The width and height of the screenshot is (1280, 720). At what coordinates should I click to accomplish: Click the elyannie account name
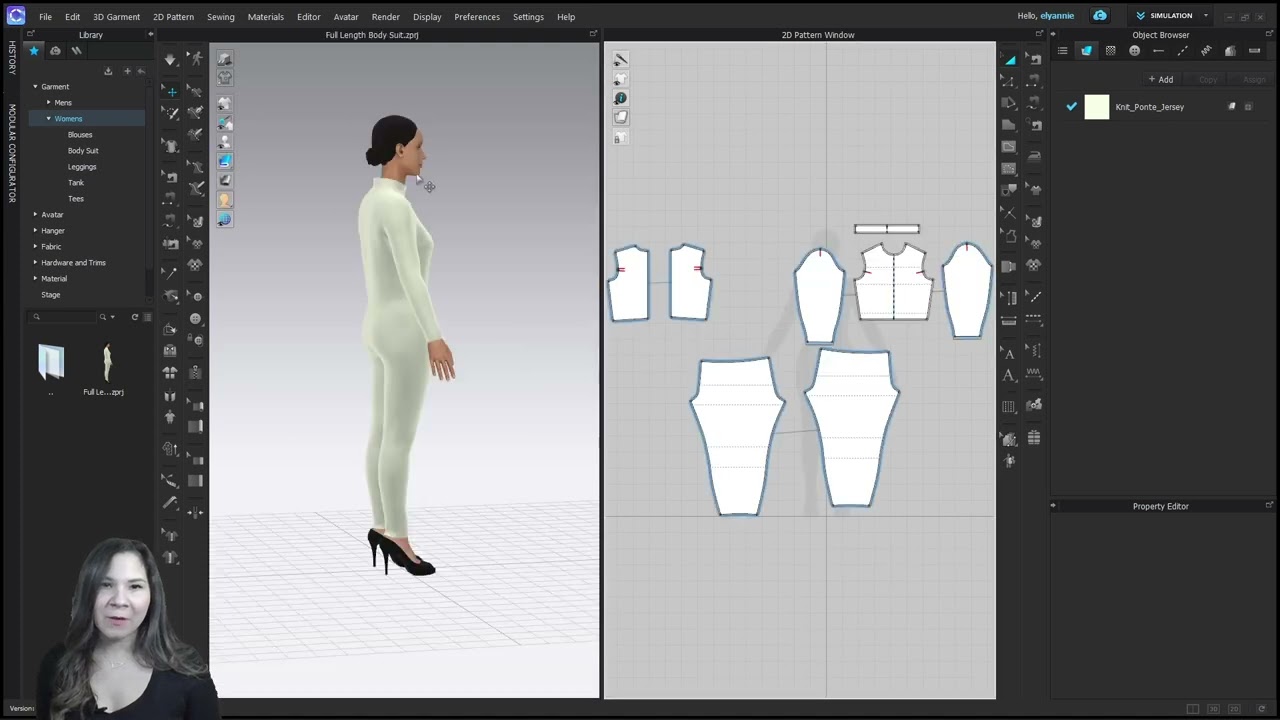(1057, 16)
